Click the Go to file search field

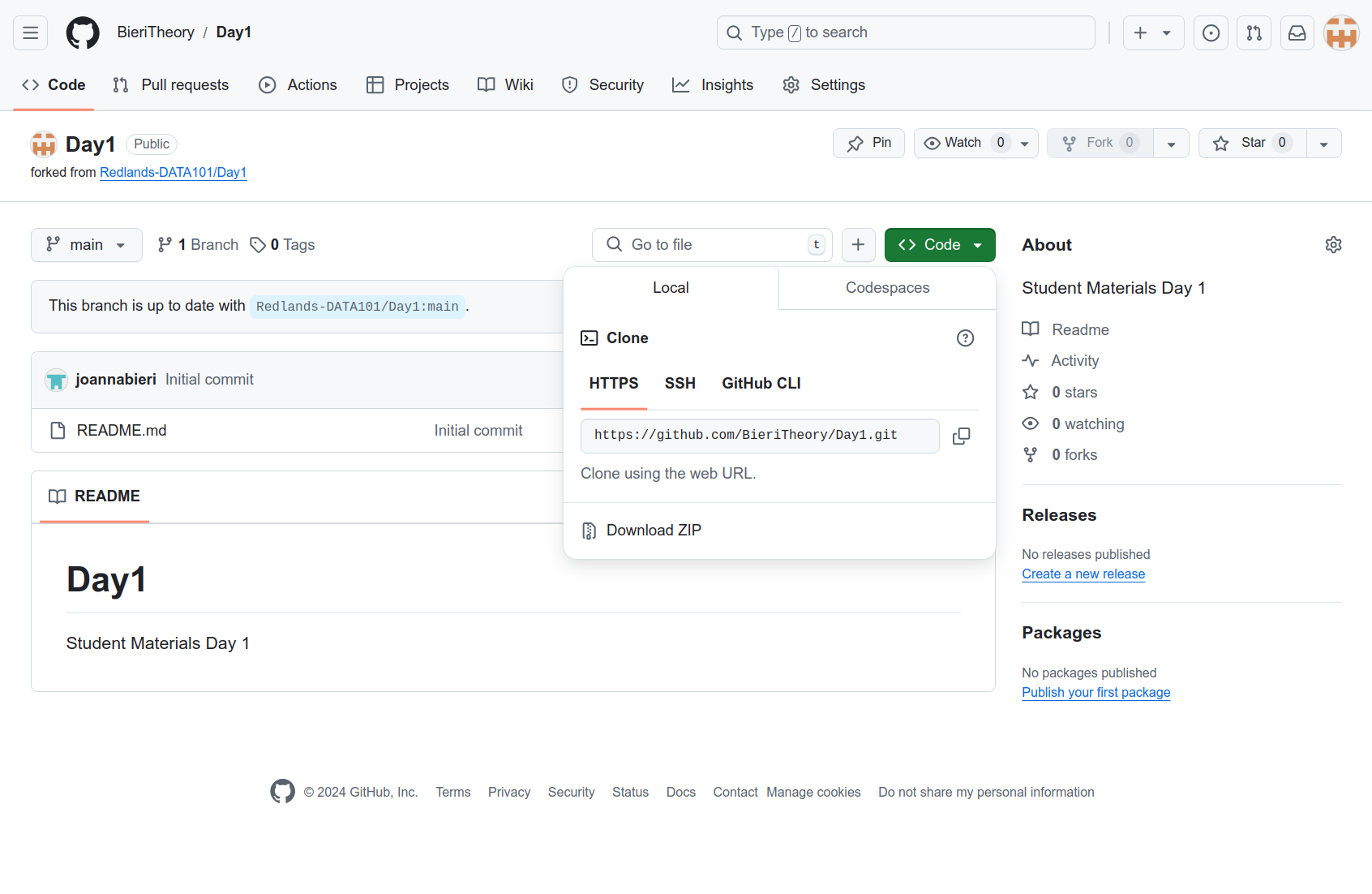click(x=712, y=245)
